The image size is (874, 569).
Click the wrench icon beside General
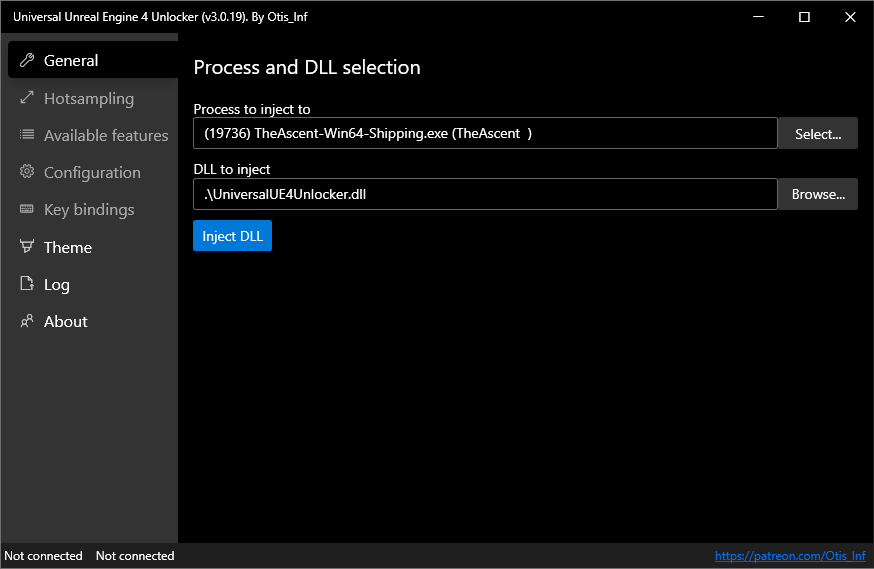pos(27,60)
